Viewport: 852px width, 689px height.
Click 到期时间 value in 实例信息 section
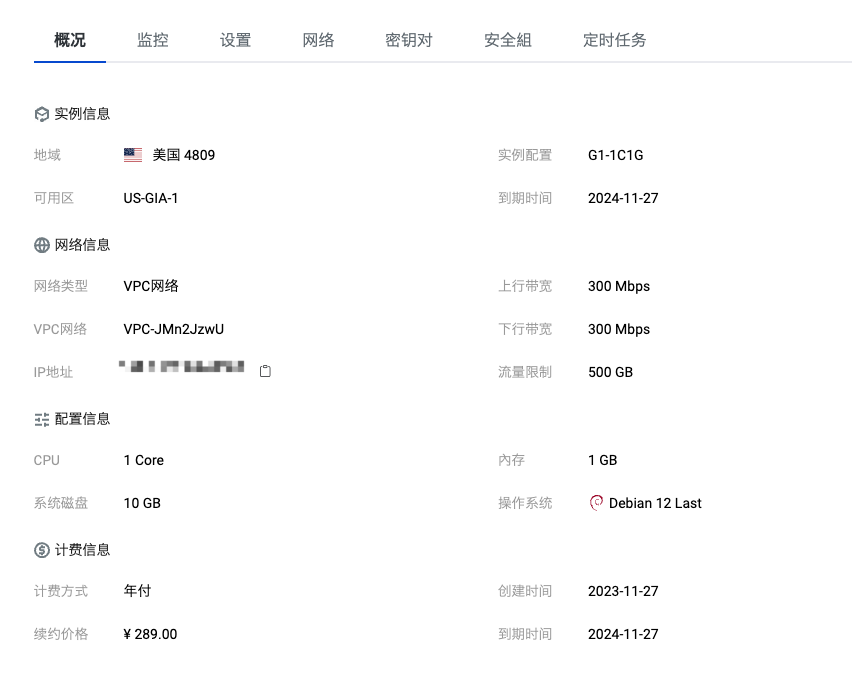tap(623, 198)
